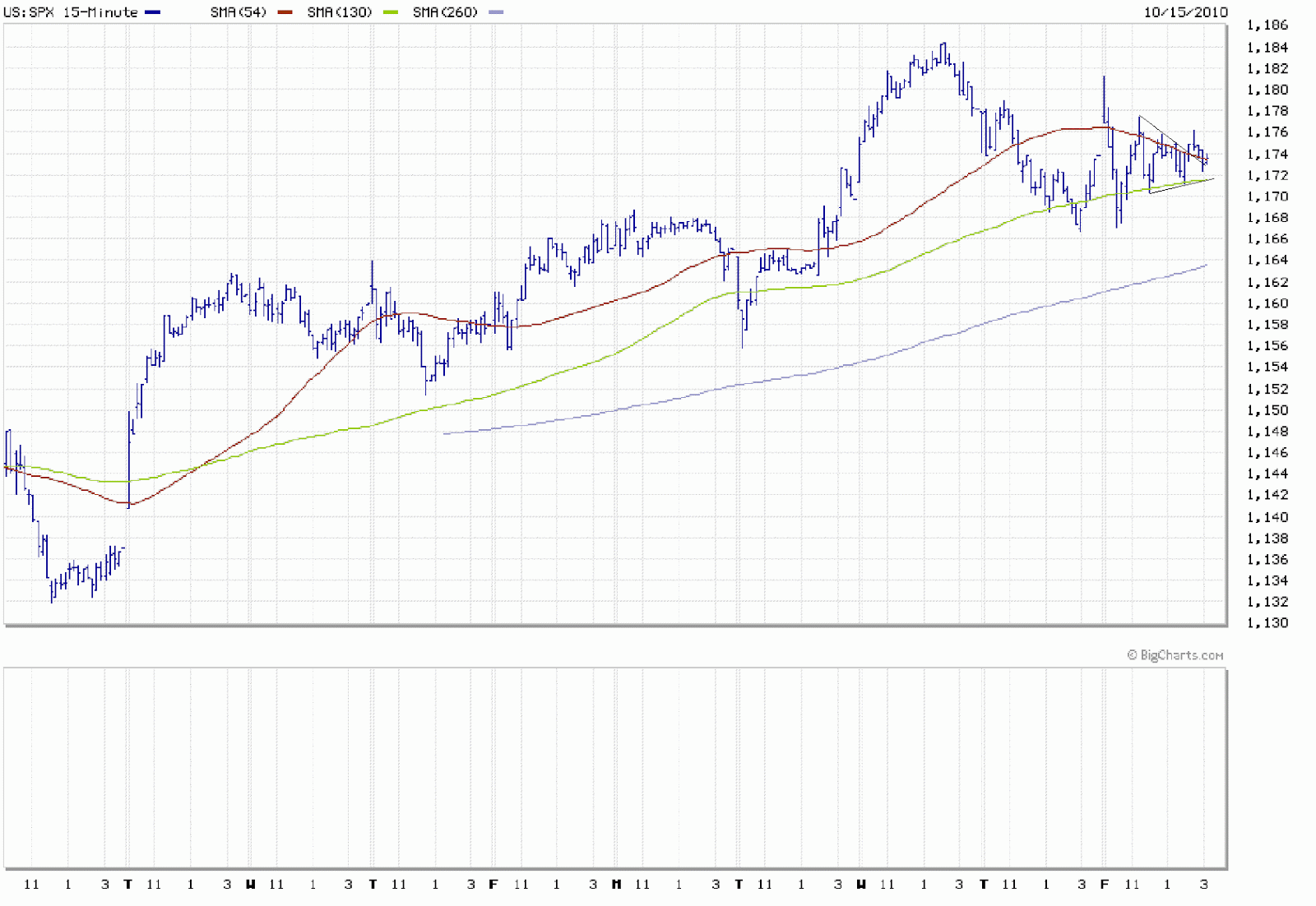Image resolution: width=1316 pixels, height=906 pixels.
Task: Click the 1,144 price axis label
Action: [x=1267, y=474]
